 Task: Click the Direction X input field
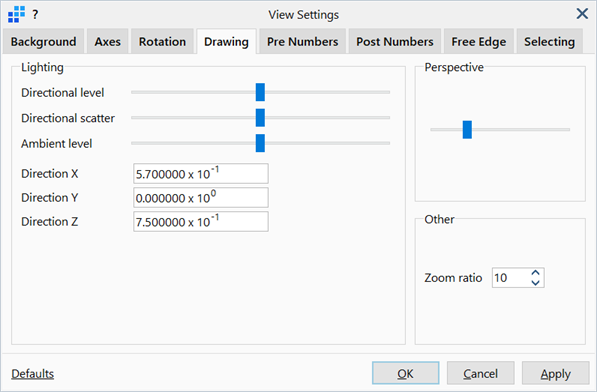coord(201,174)
